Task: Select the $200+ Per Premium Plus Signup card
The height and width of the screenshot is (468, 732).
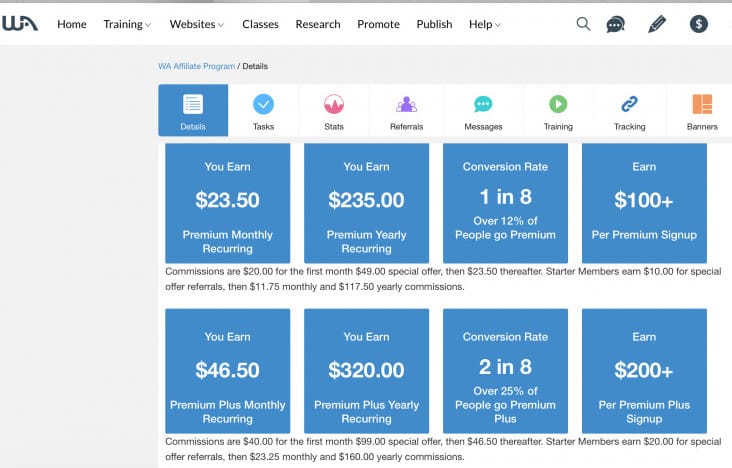Action: coord(644,371)
